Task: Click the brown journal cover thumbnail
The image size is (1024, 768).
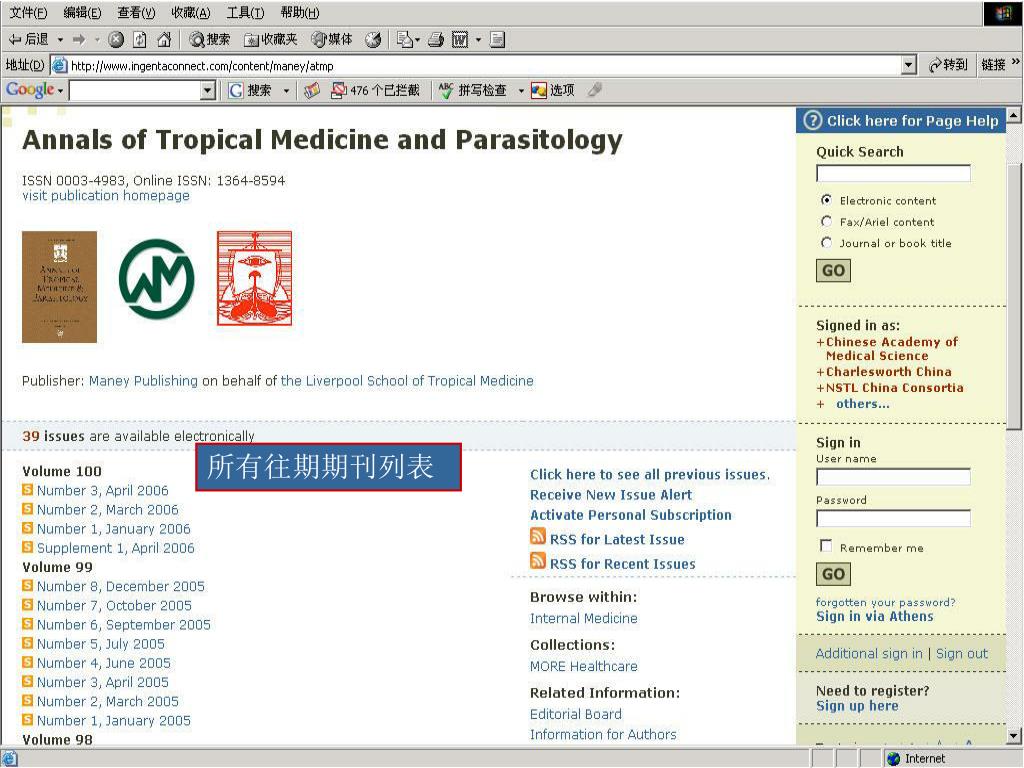Action: click(59, 287)
